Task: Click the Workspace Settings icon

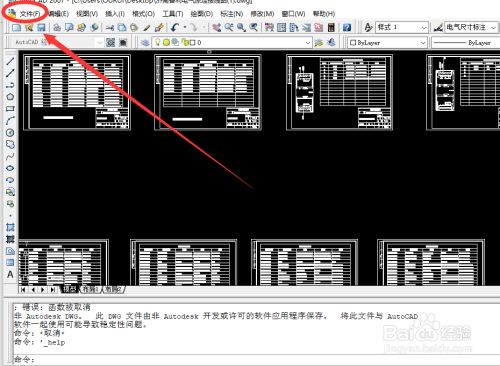Action: (x=110, y=42)
